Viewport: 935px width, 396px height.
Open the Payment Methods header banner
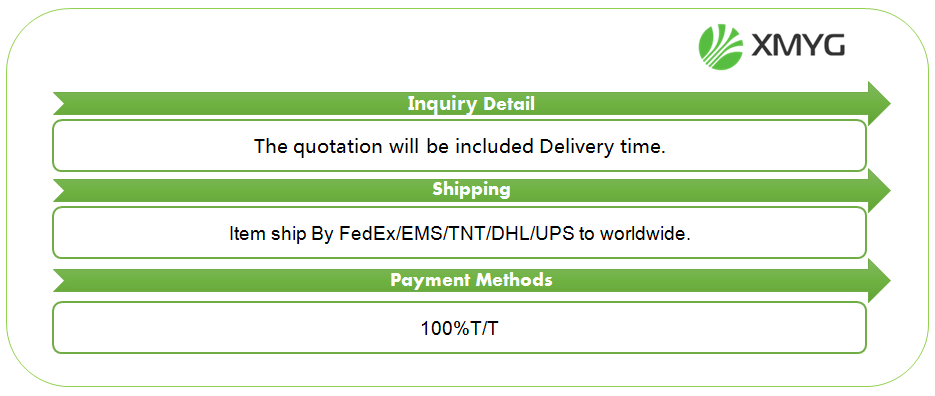tap(471, 280)
